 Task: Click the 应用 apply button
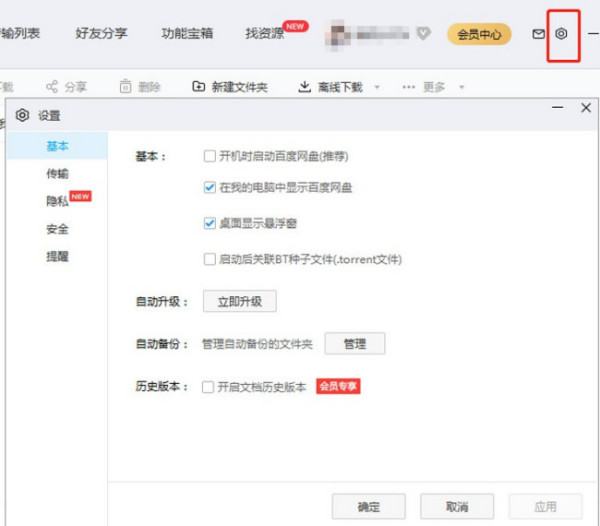(545, 506)
